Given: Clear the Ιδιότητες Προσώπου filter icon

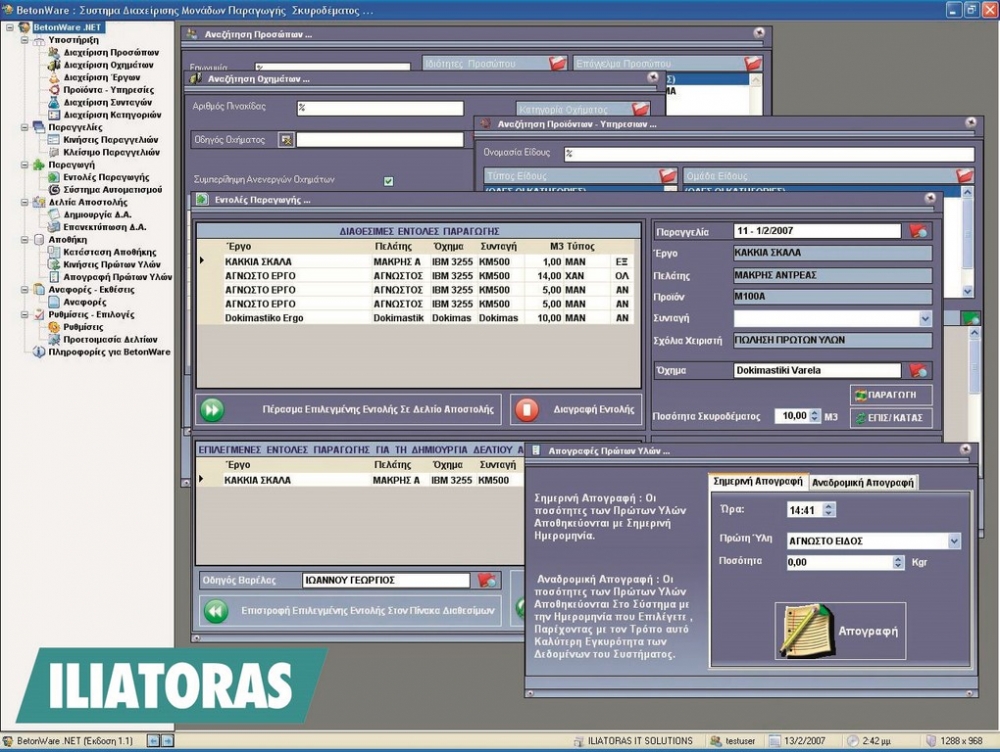Looking at the screenshot, I should click(557, 63).
